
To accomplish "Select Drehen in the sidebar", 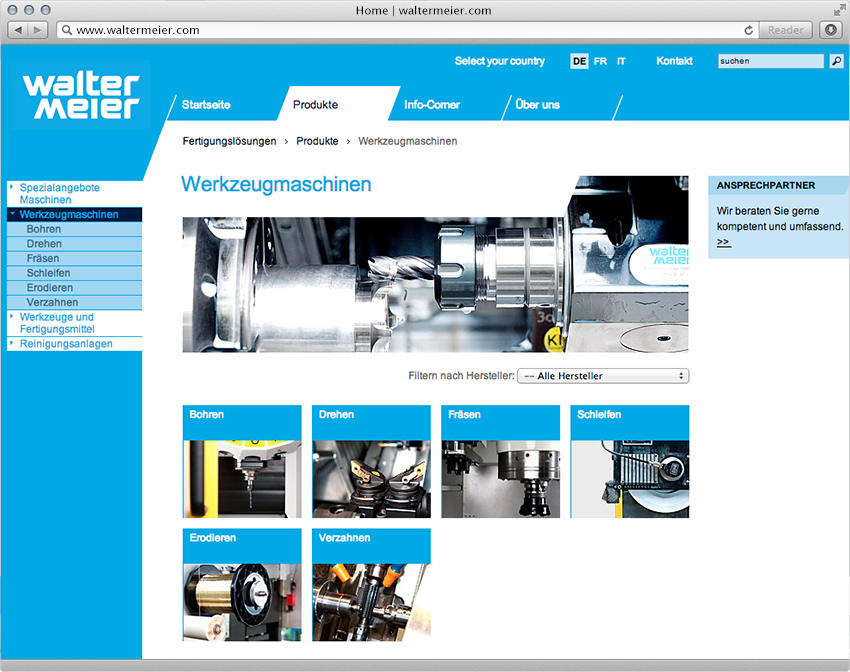I will [74, 244].
